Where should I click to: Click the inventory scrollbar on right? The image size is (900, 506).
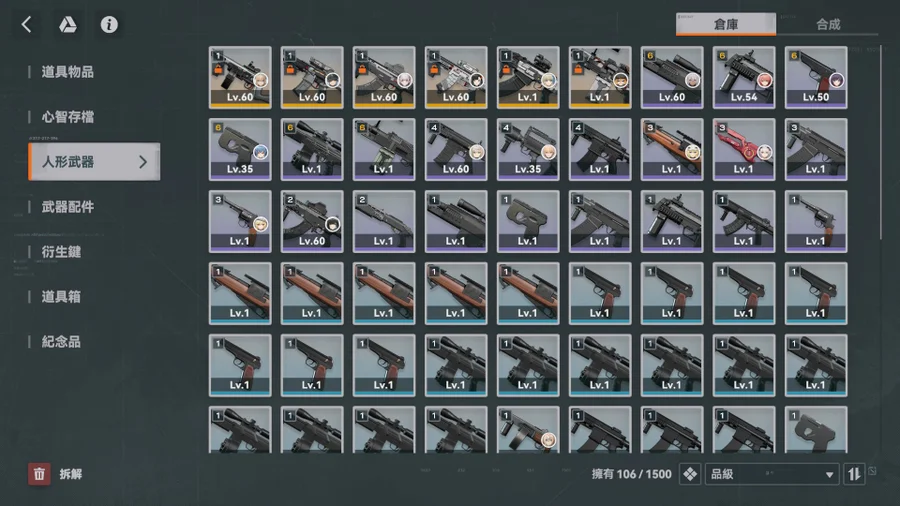point(881,143)
